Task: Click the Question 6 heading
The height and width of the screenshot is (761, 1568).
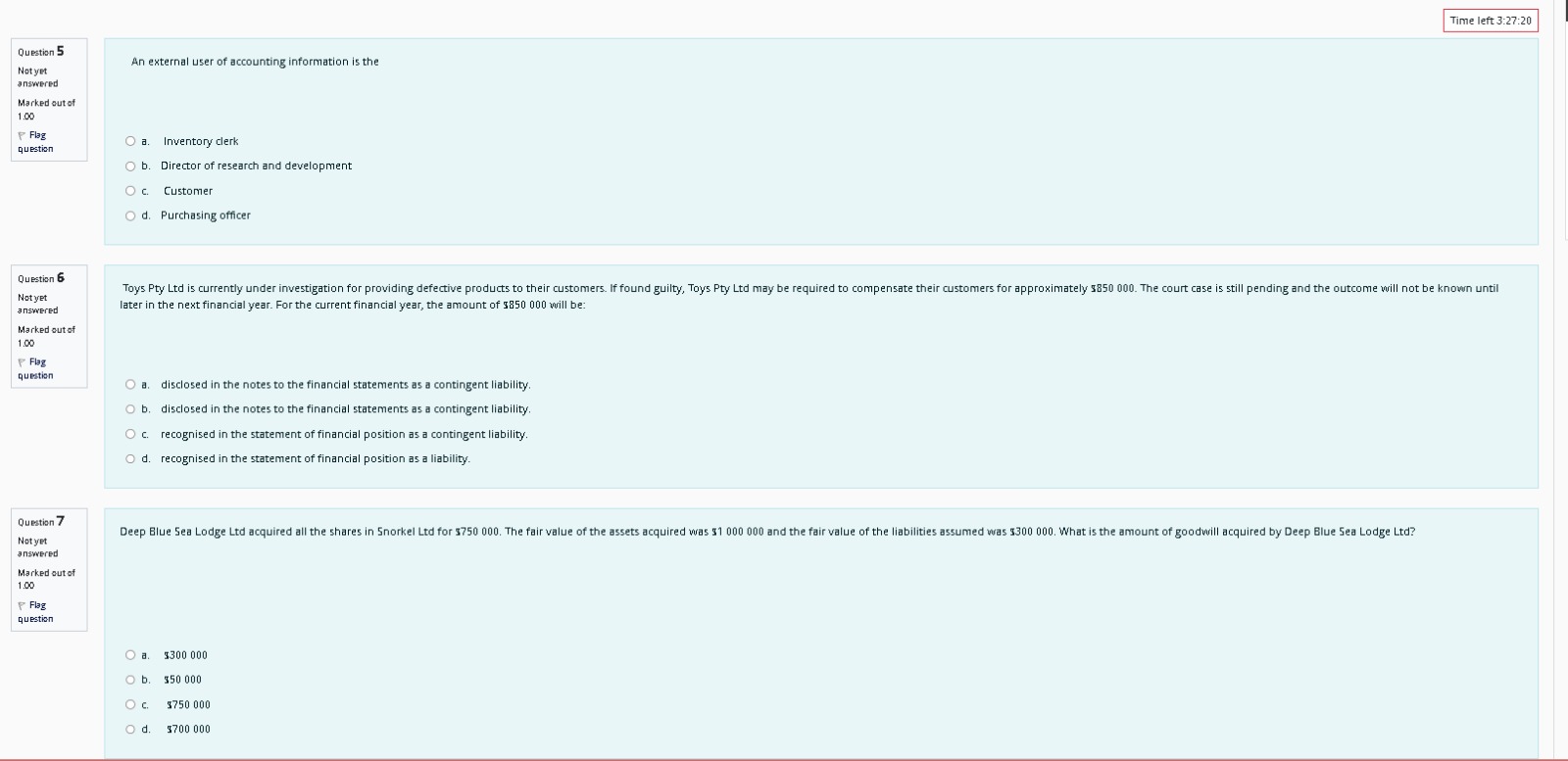Action: 41,278
